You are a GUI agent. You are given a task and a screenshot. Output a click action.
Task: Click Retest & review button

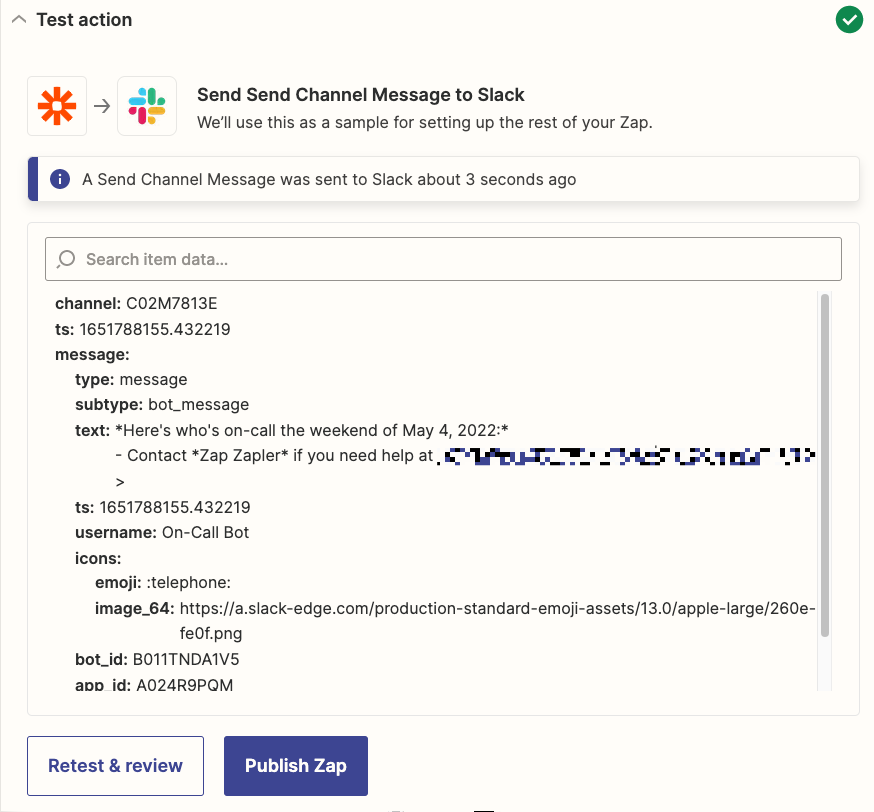115,766
